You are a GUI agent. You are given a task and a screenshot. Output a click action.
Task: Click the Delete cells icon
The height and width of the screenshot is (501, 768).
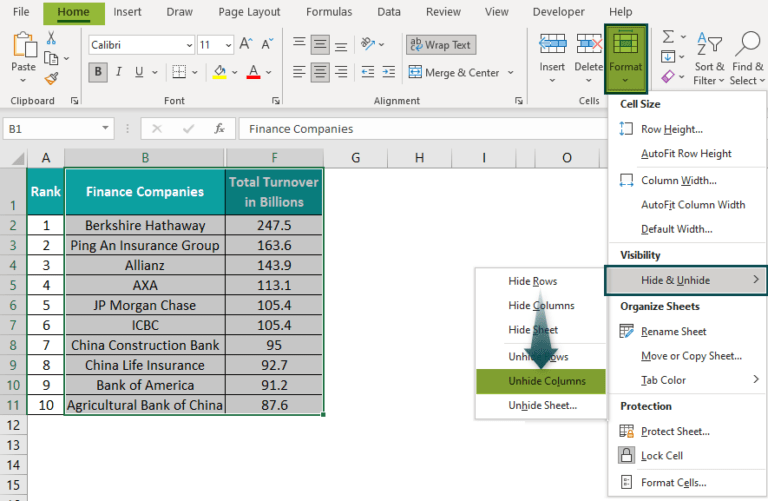589,45
